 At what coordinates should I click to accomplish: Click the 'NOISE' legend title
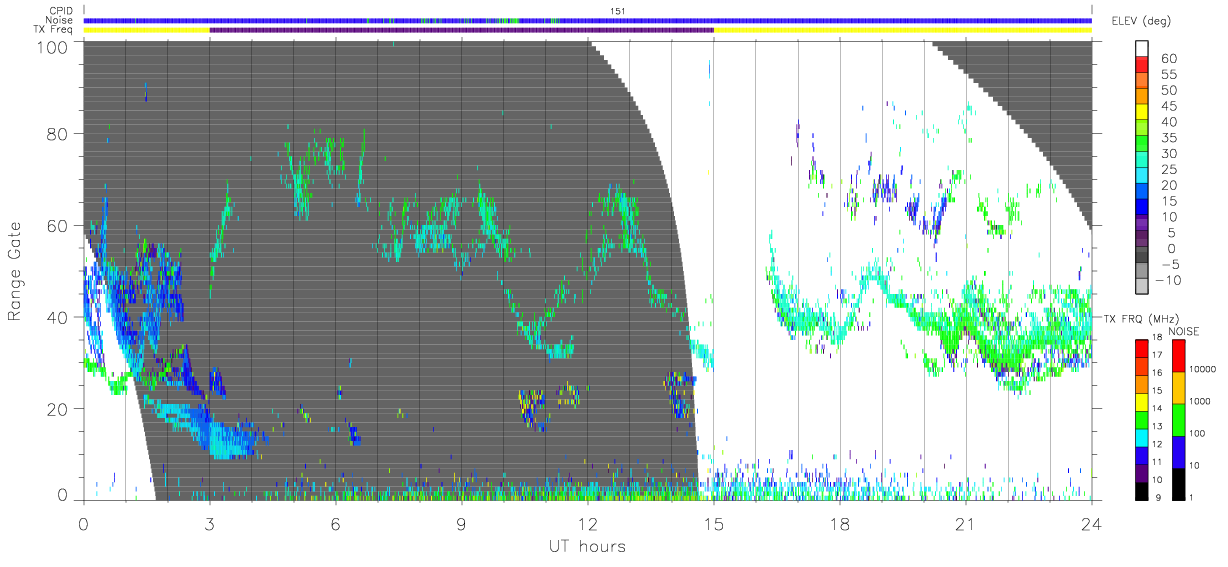[x=1184, y=330]
